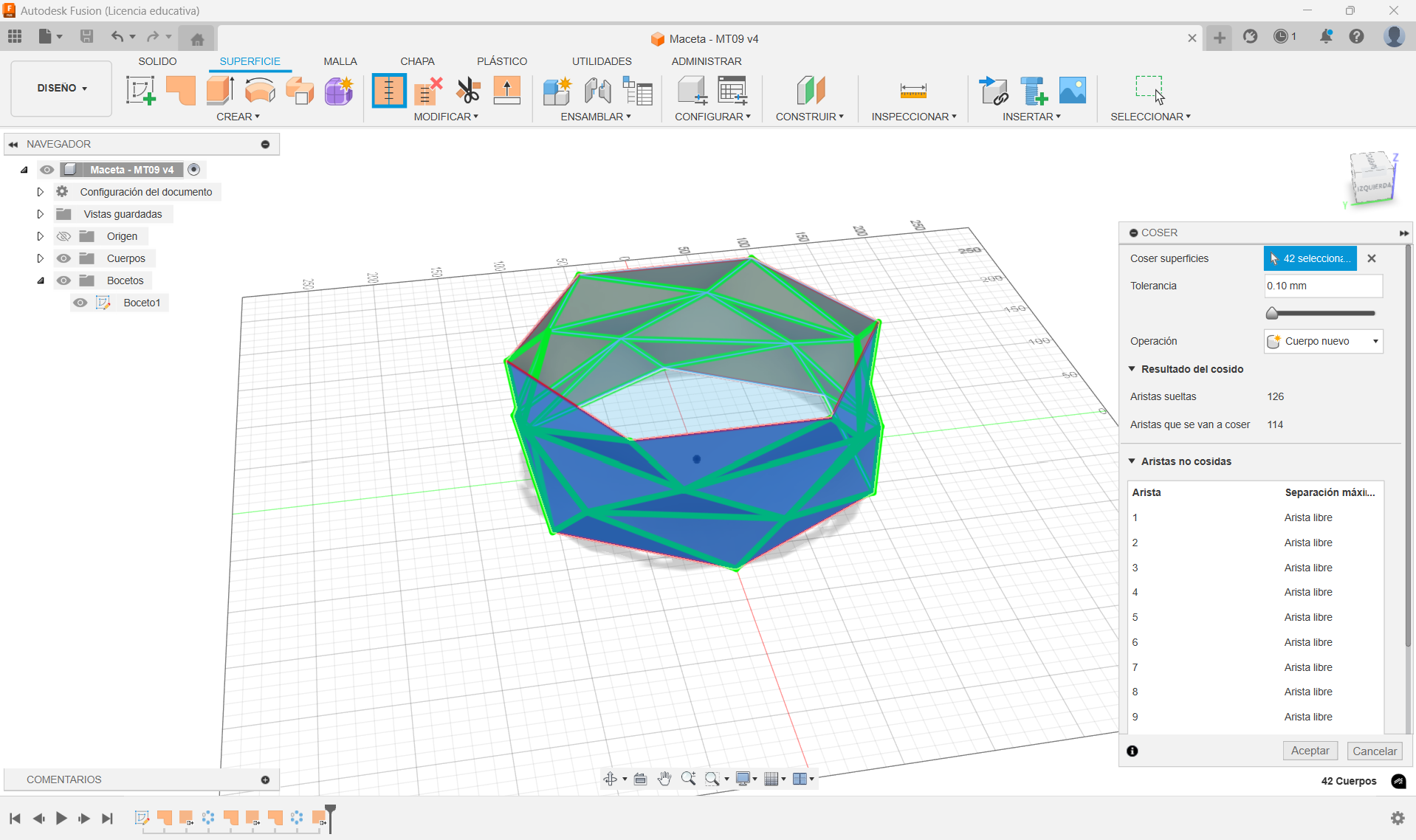The width and height of the screenshot is (1416, 840).
Task: Toggle visibility of Bocetos folder
Action: coord(63,280)
